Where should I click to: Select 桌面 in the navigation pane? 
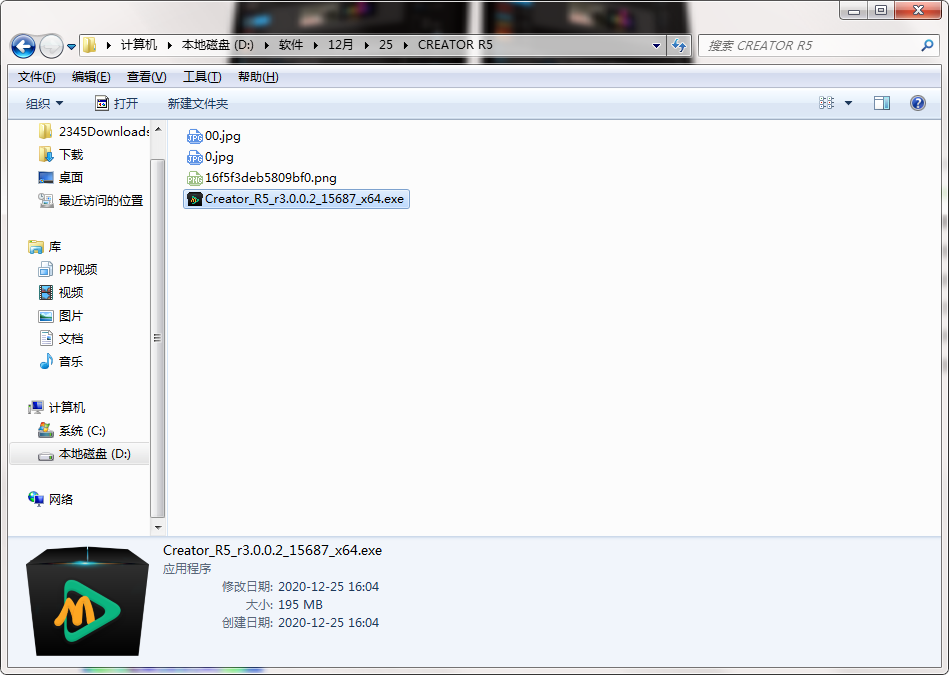[61, 177]
